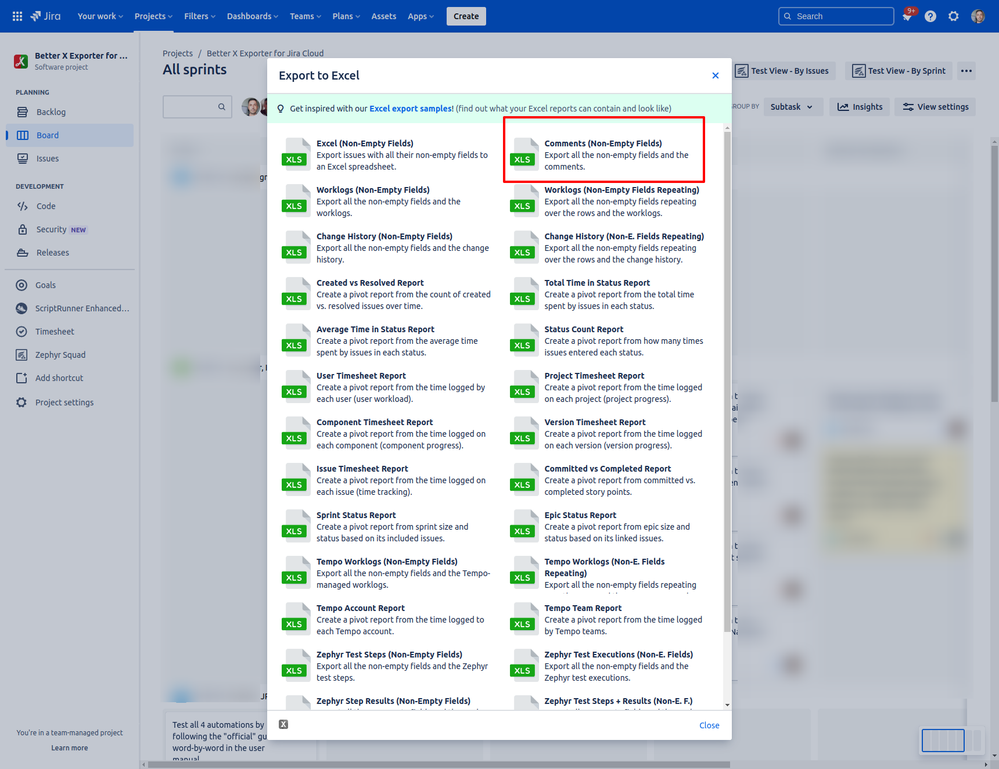Open Timesheet in the sidebar

[70, 332]
